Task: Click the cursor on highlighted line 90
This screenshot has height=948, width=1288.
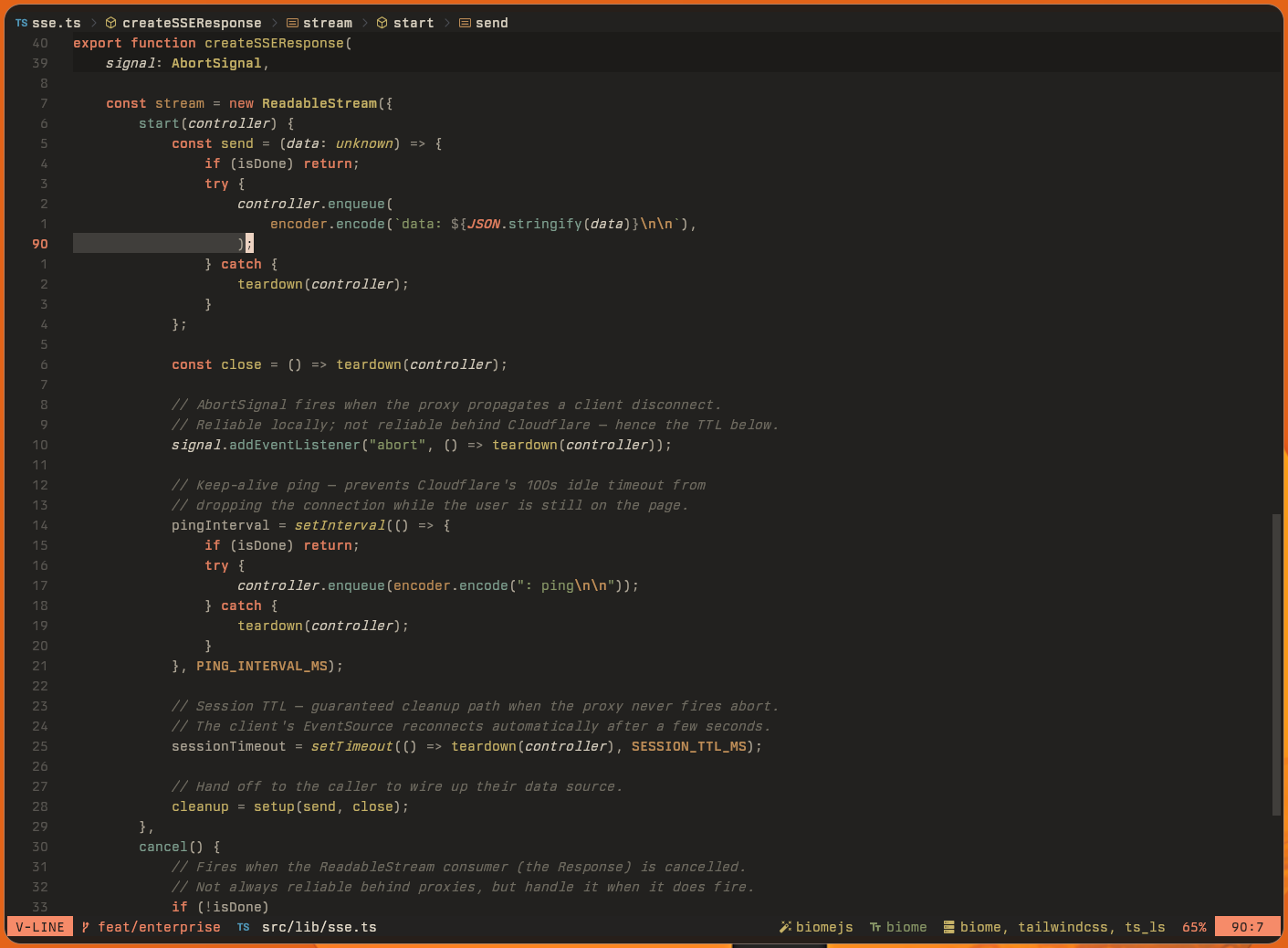Action: 249,244
